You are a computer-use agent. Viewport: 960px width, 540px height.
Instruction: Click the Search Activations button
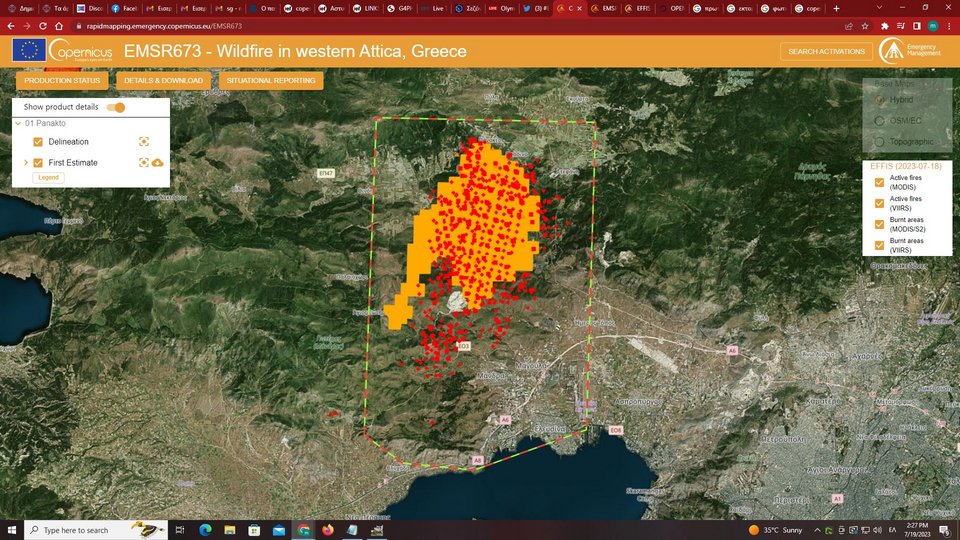click(x=825, y=51)
